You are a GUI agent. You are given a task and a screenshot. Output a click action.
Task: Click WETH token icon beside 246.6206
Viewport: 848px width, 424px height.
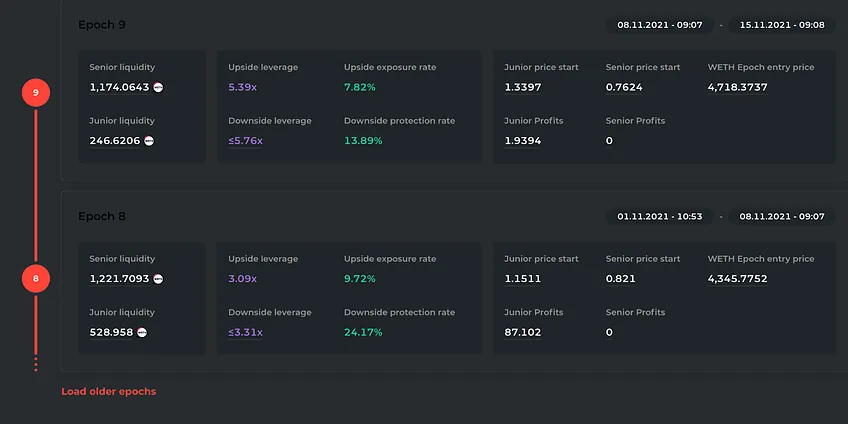(149, 141)
